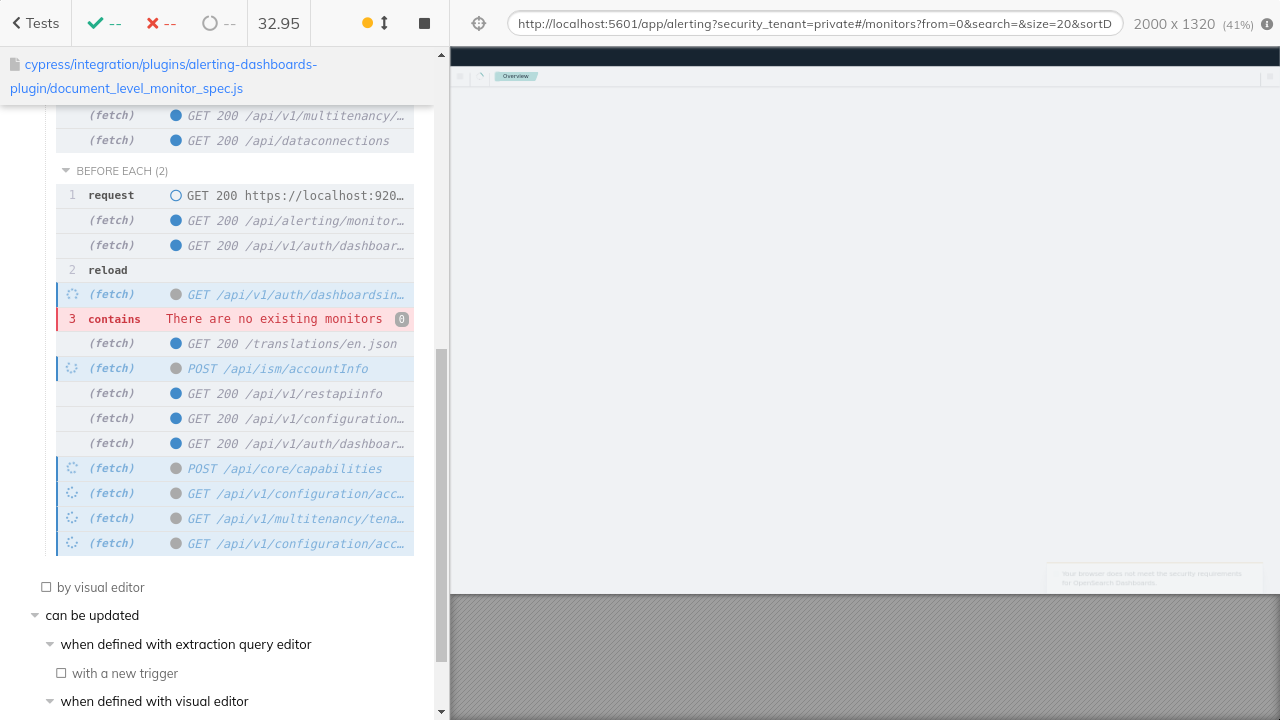Click the blue status dot on /api/dataconnections row

[176, 141]
